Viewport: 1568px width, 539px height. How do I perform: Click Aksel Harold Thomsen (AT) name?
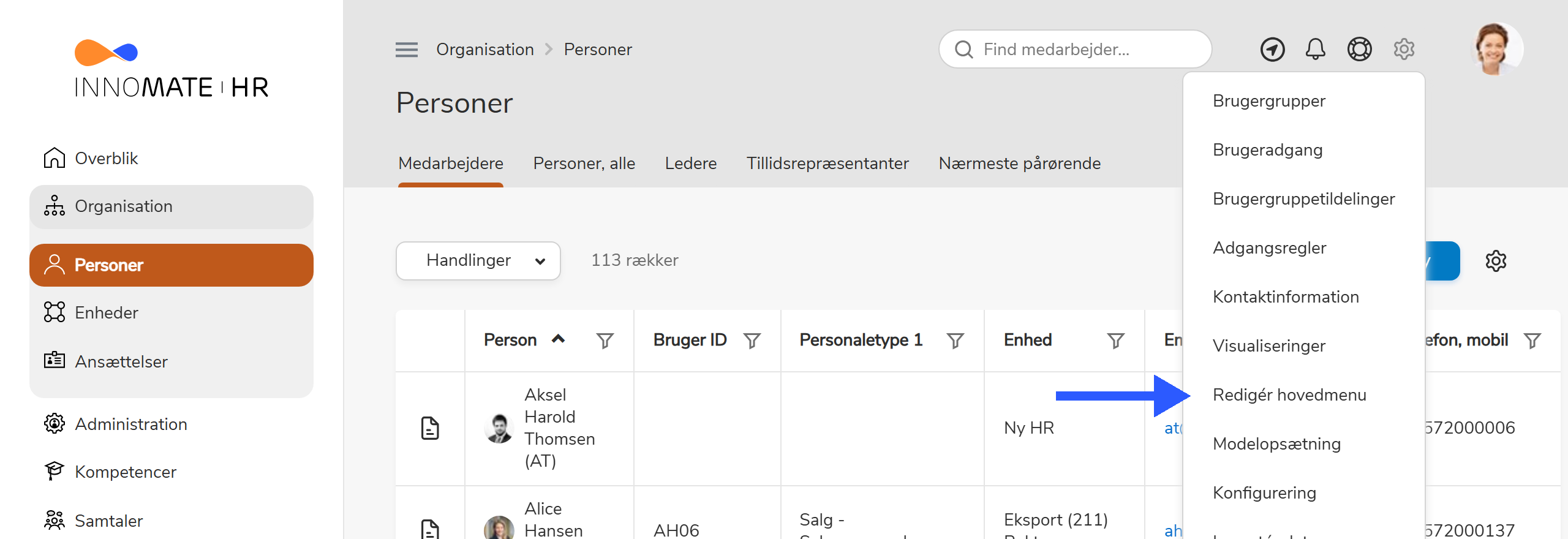click(560, 428)
